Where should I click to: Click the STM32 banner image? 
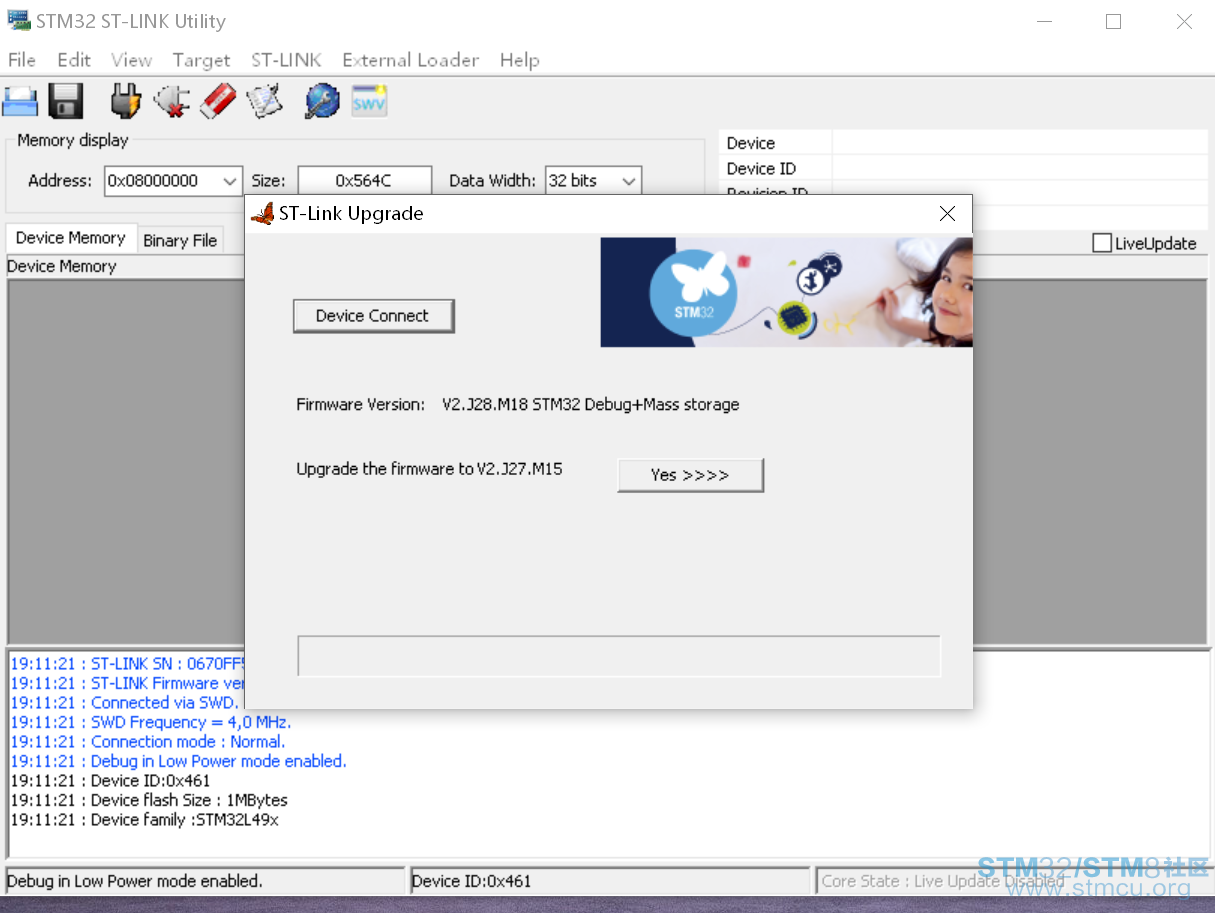click(786, 292)
